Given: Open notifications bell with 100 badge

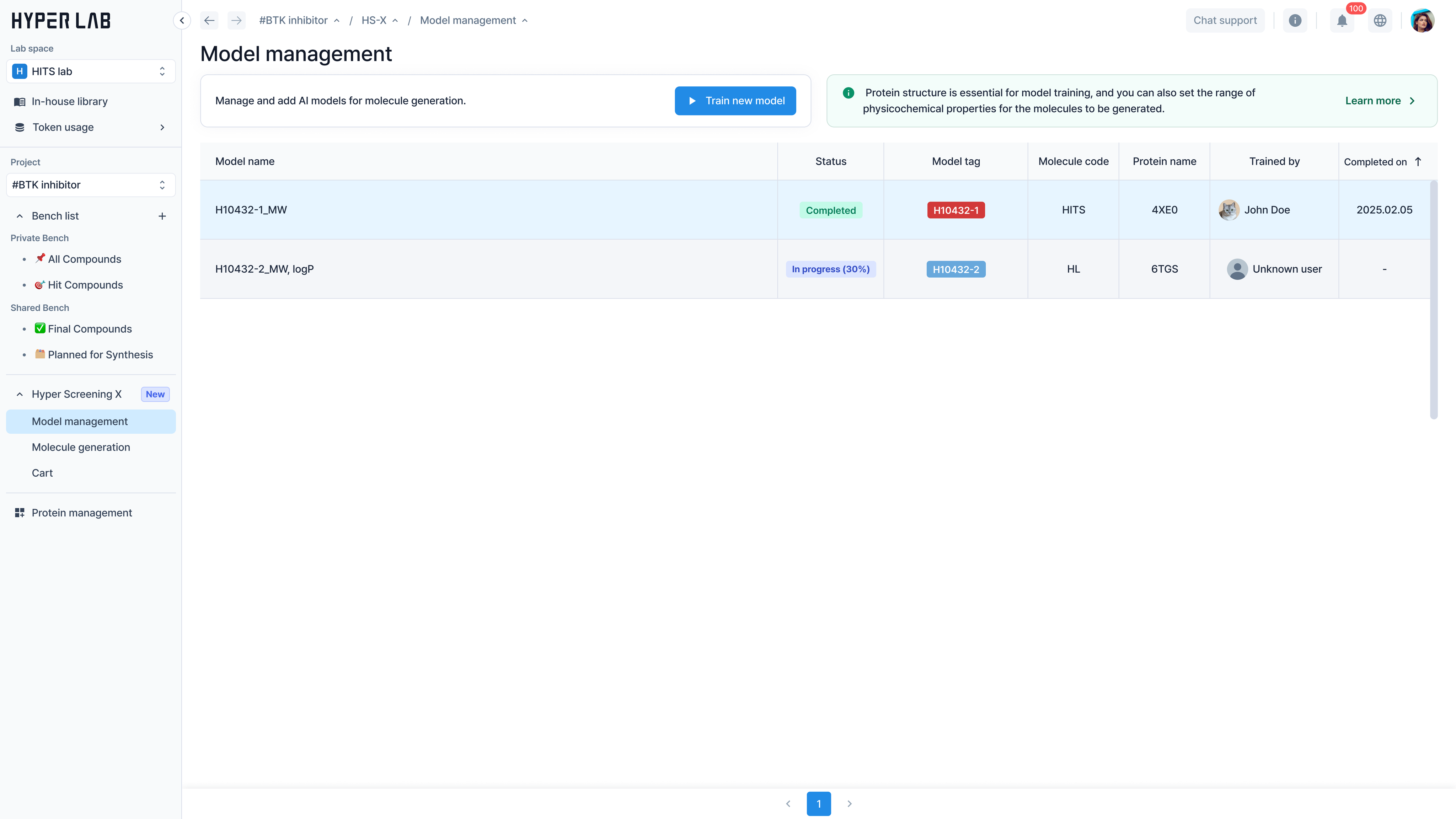Looking at the screenshot, I should 1342,20.
